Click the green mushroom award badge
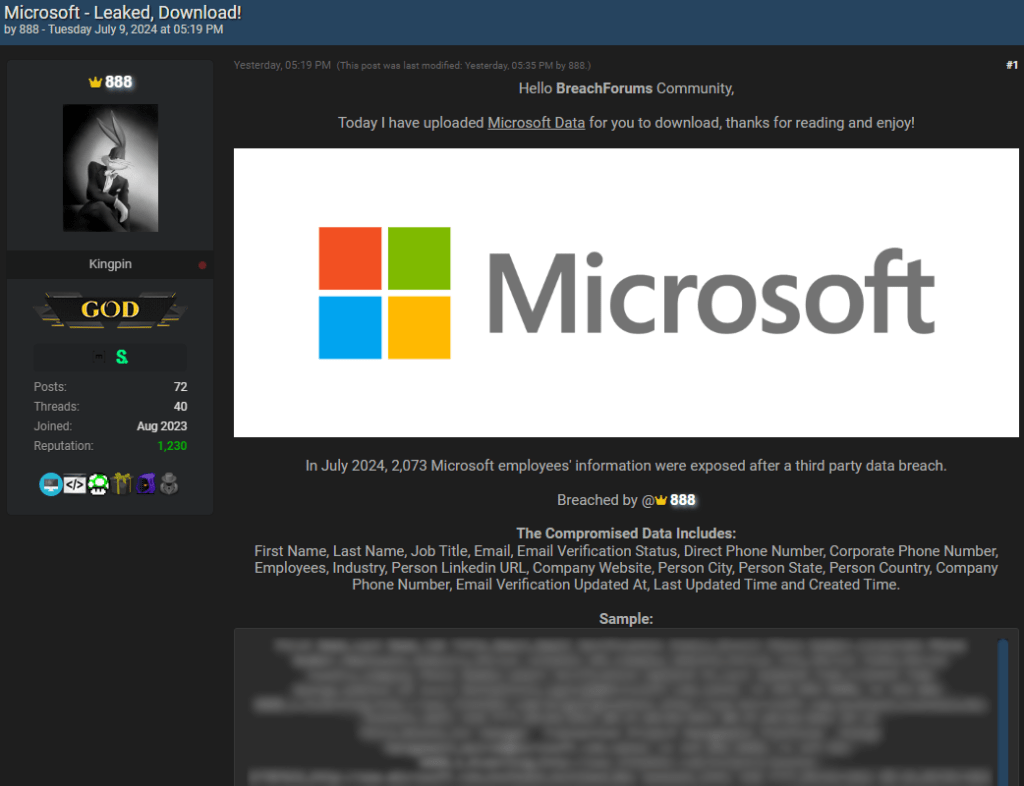1024x786 pixels. [x=99, y=484]
